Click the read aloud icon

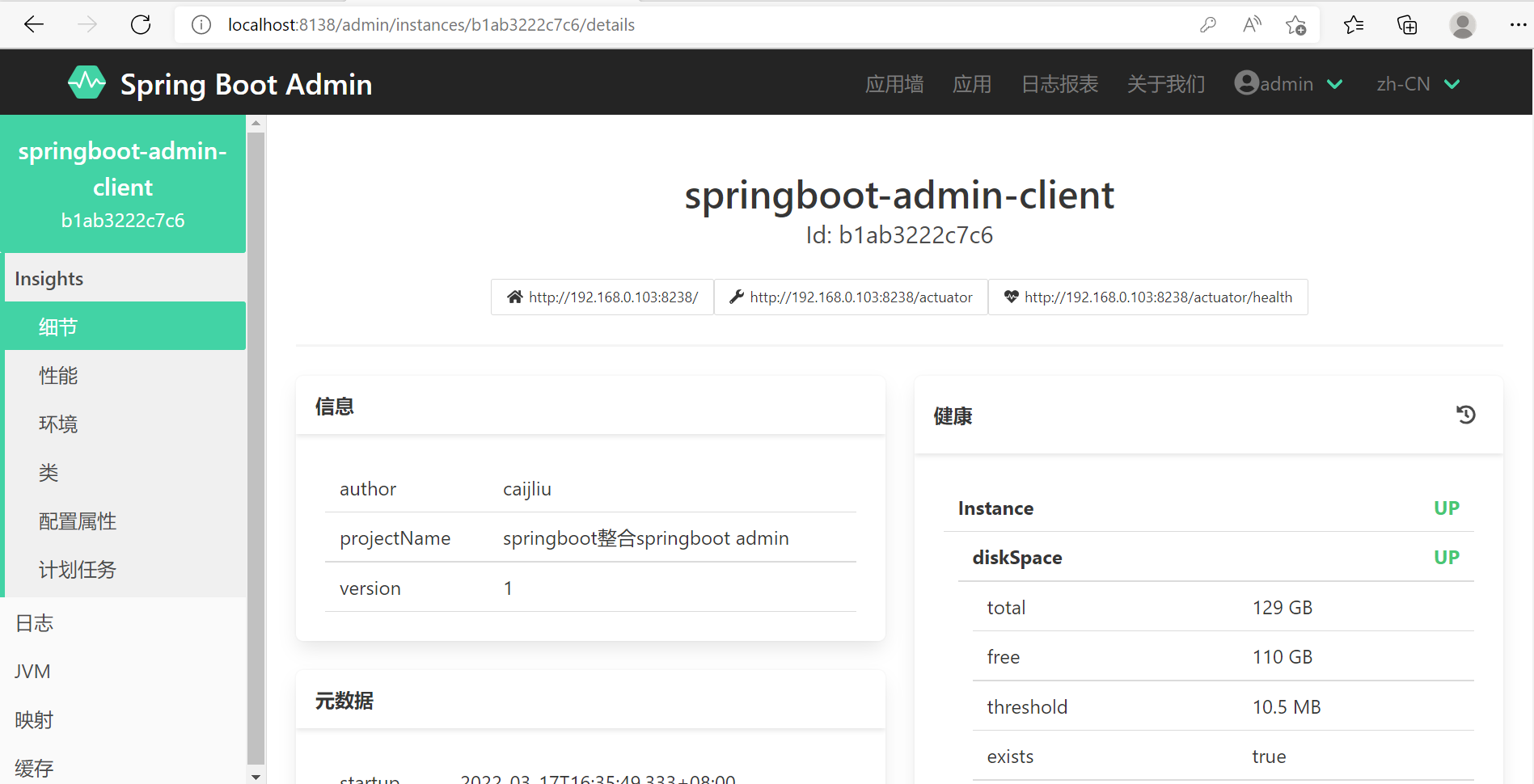(1252, 25)
